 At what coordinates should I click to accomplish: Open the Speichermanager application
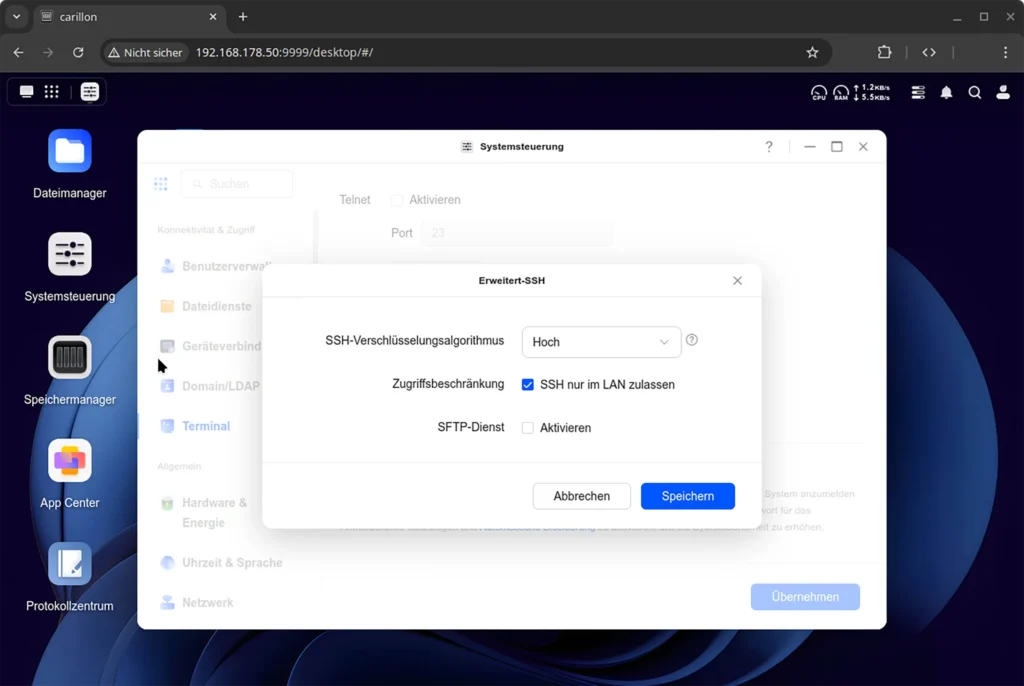[x=68, y=358]
